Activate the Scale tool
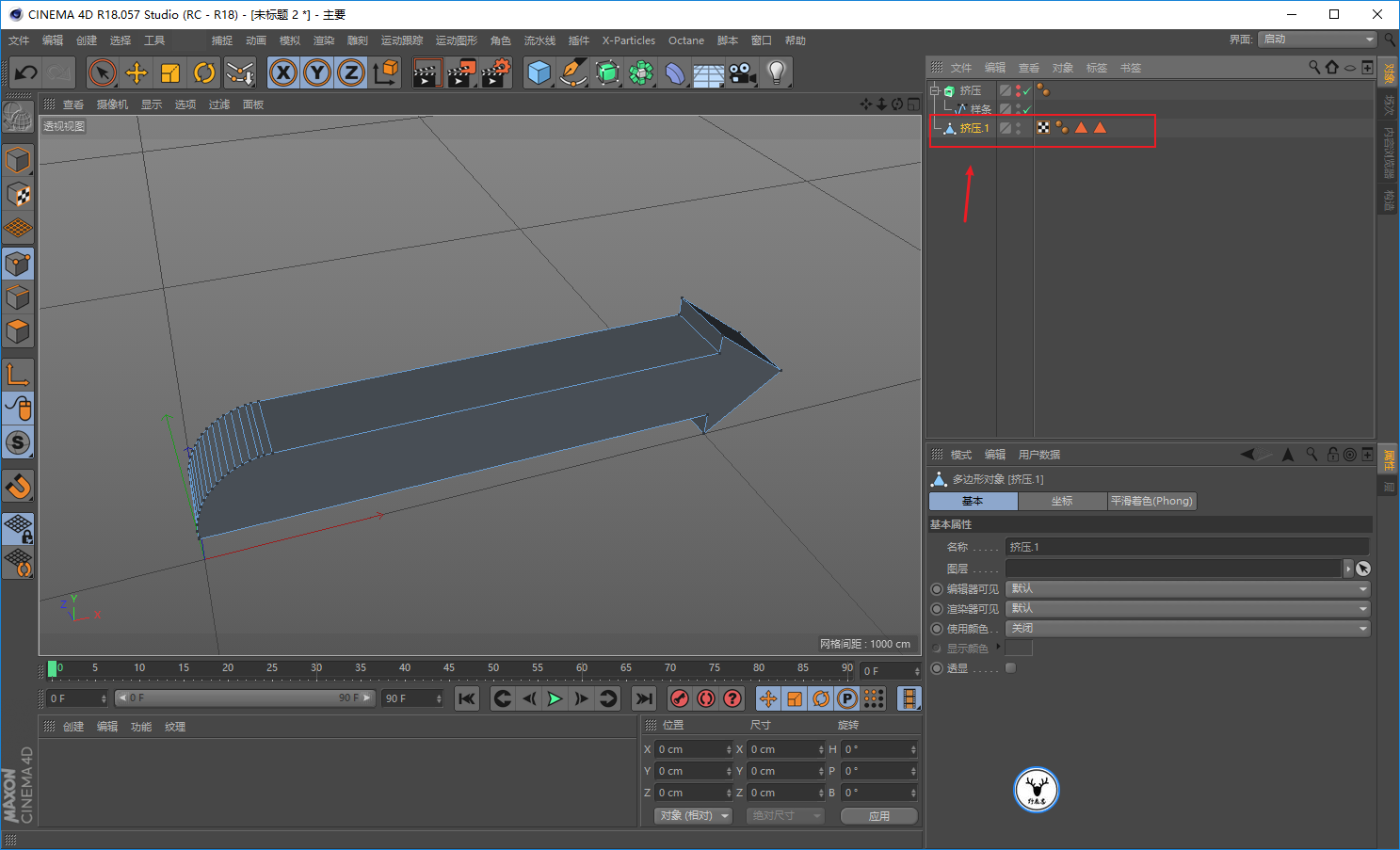Screen dimensions: 1400x850 click(170, 72)
